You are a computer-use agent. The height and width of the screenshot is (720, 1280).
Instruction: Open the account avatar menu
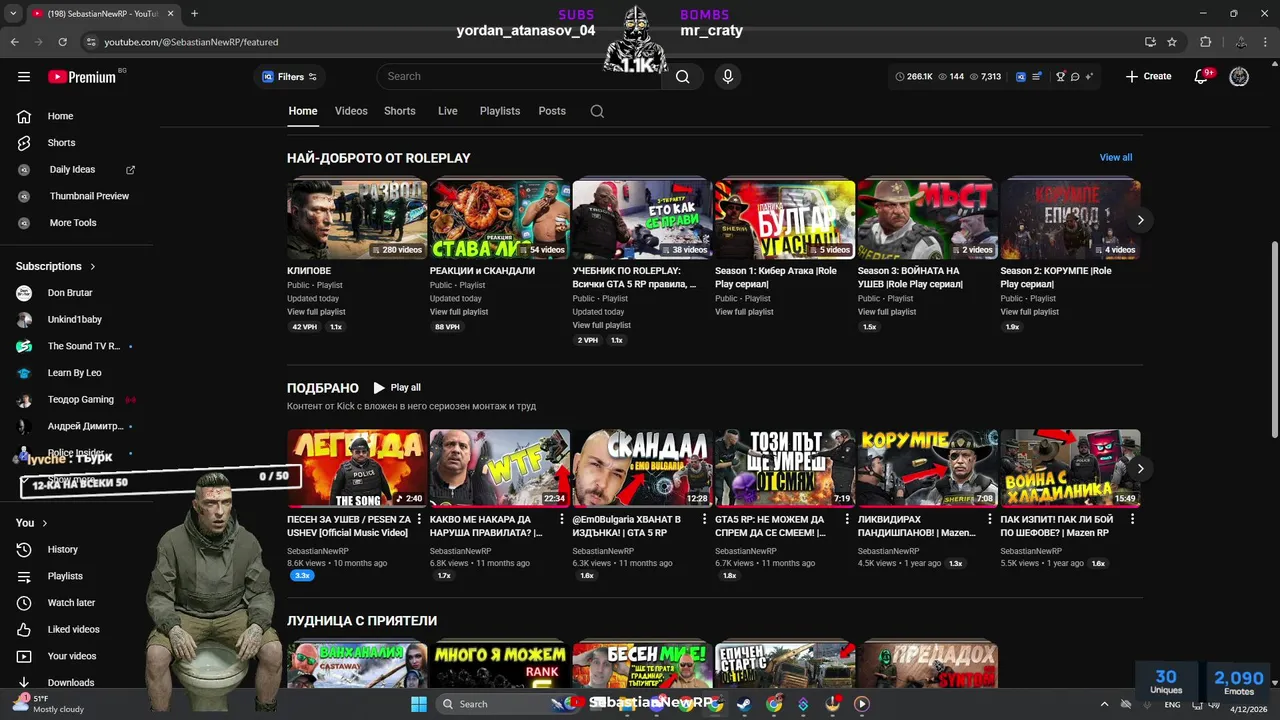click(1239, 77)
